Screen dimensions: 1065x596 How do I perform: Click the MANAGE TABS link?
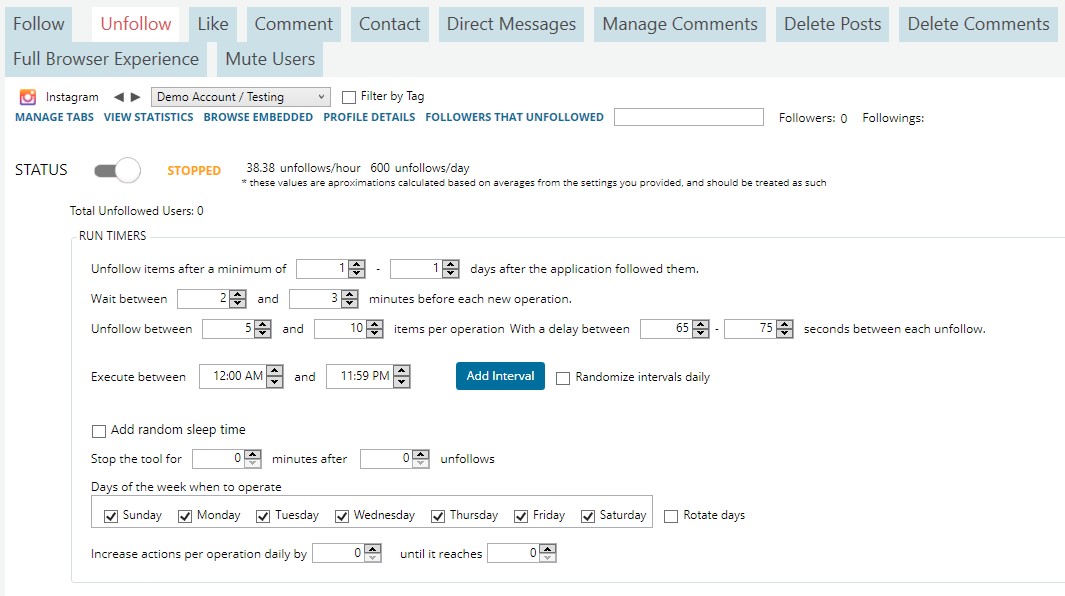(54, 117)
